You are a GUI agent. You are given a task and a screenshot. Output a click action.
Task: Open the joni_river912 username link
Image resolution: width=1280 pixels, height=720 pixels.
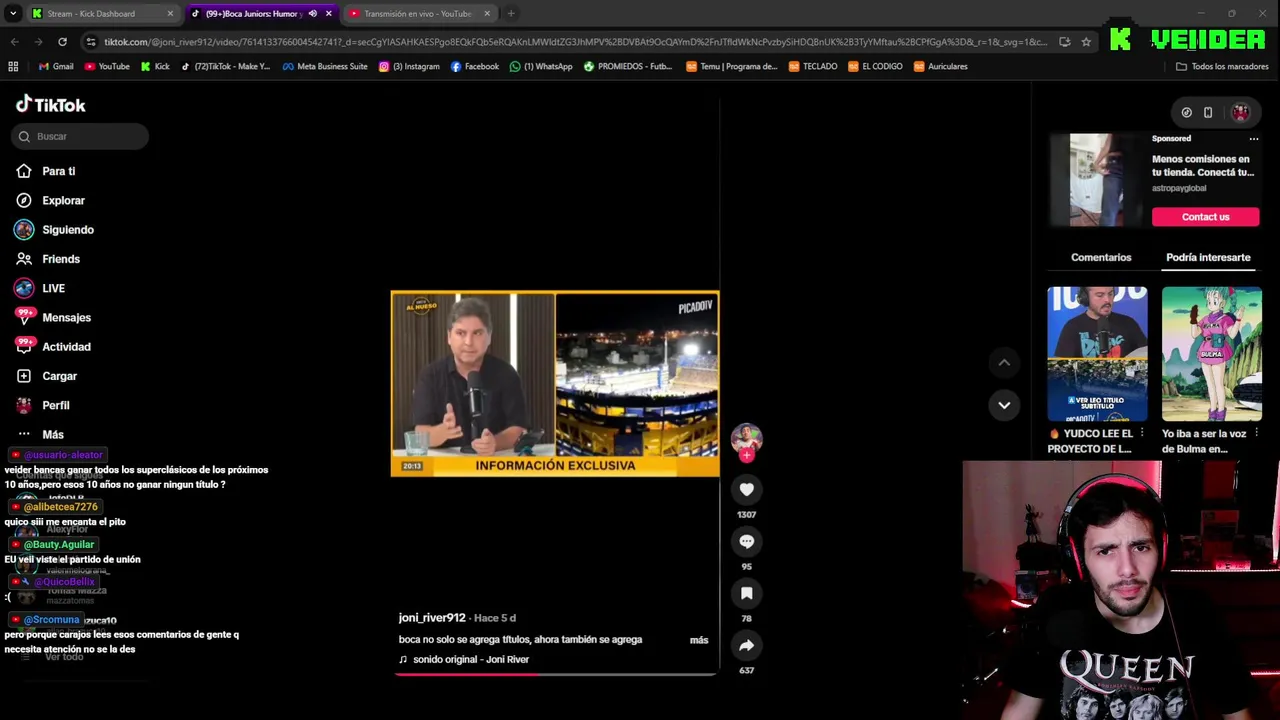pos(432,618)
